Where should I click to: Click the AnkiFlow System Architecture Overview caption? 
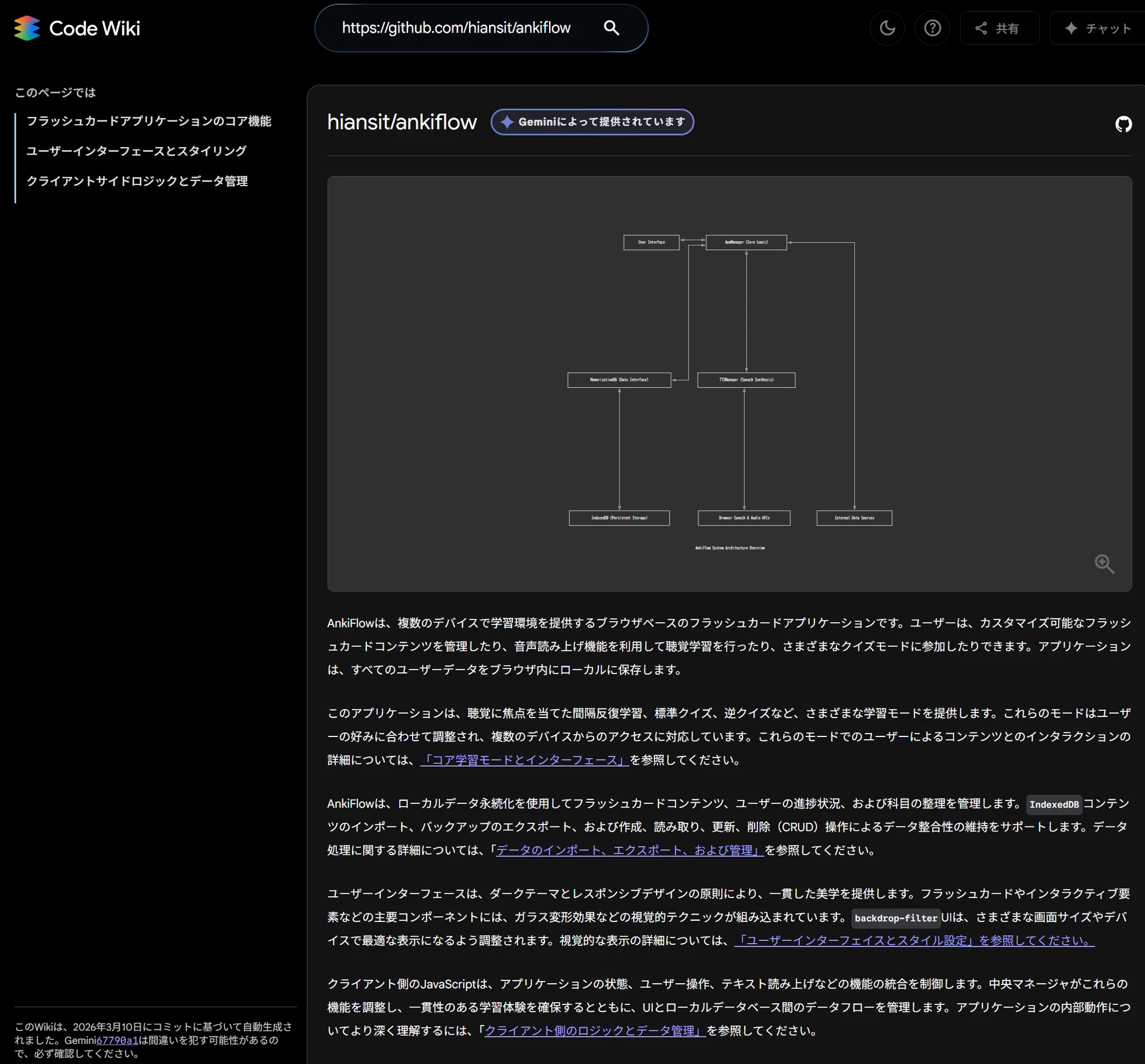(x=729, y=547)
